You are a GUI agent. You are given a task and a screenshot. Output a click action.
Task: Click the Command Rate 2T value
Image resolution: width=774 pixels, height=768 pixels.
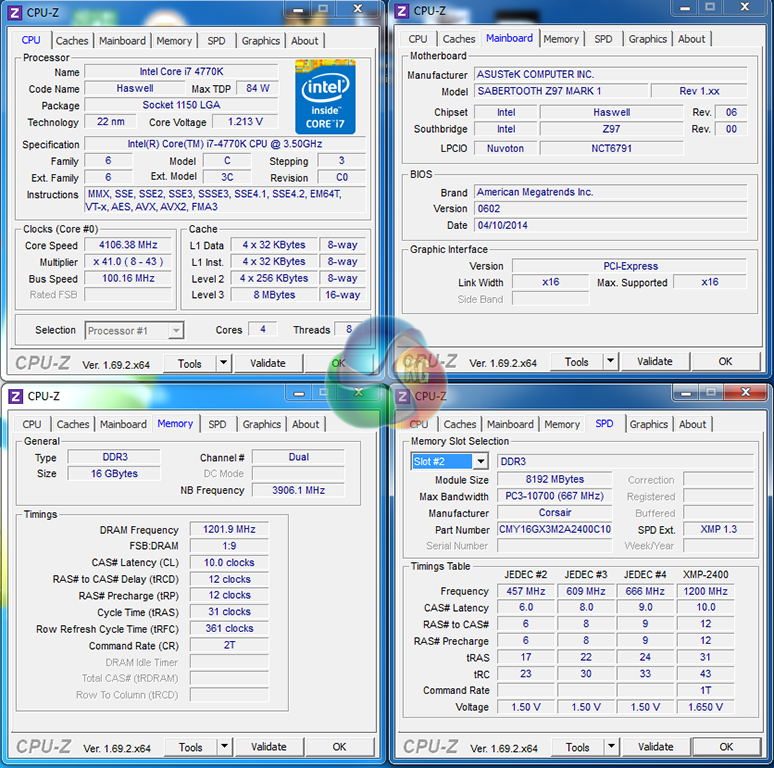click(230, 645)
